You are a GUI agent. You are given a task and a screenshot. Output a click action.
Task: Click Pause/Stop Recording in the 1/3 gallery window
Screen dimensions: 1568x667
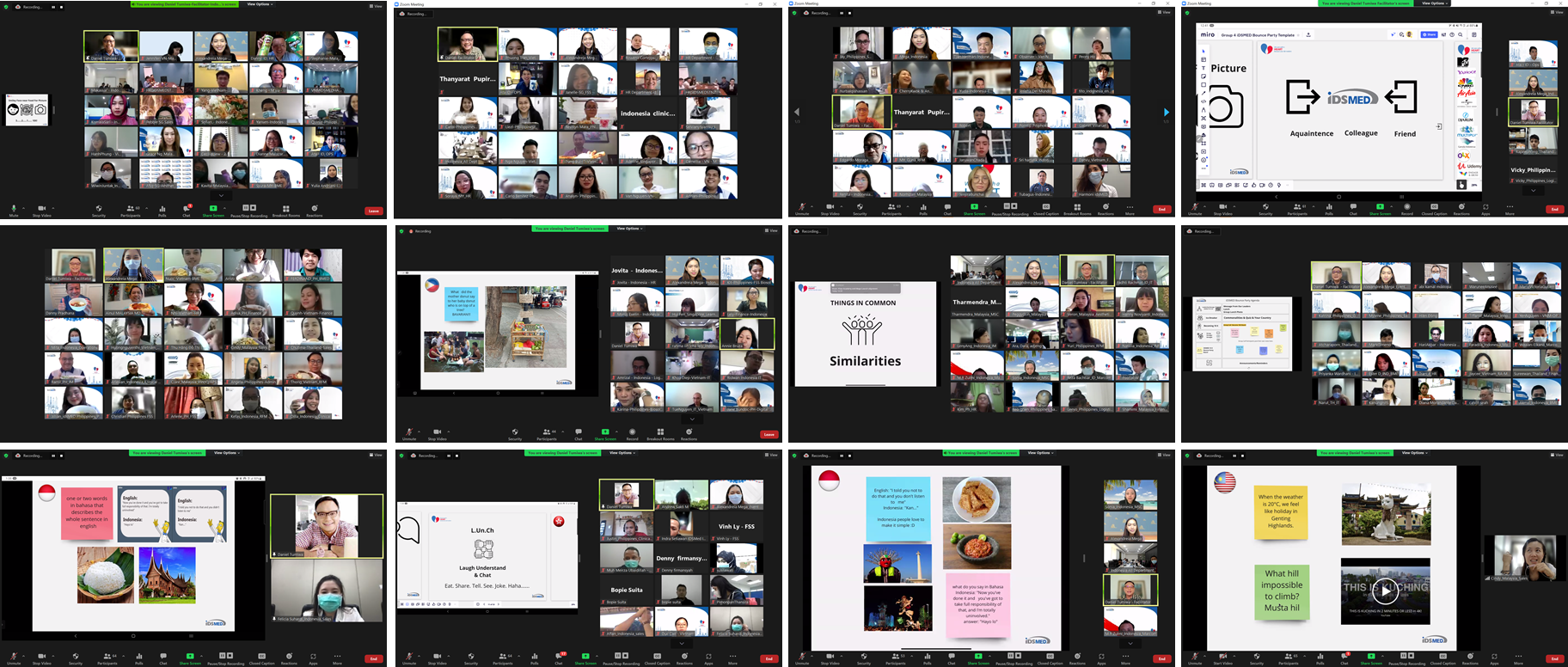pyautogui.click(x=1009, y=209)
